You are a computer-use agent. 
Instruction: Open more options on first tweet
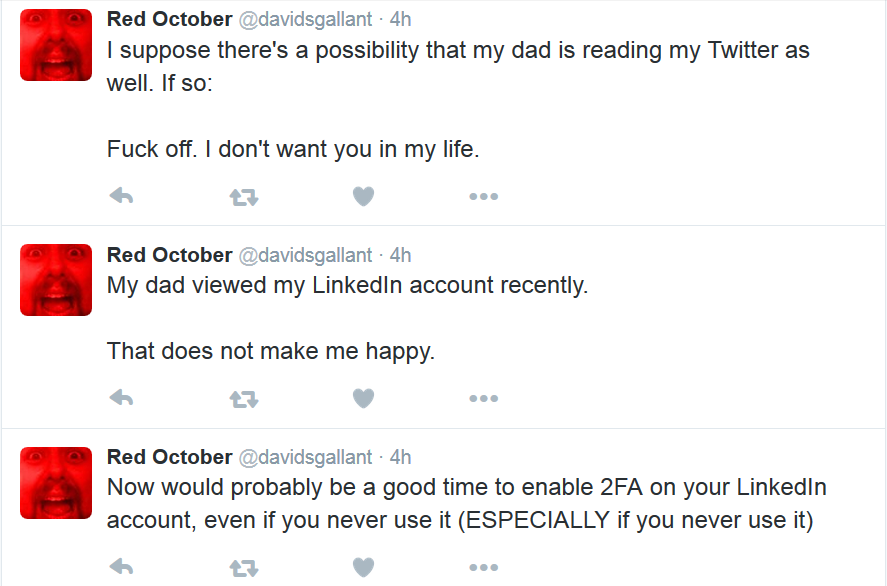(x=484, y=196)
